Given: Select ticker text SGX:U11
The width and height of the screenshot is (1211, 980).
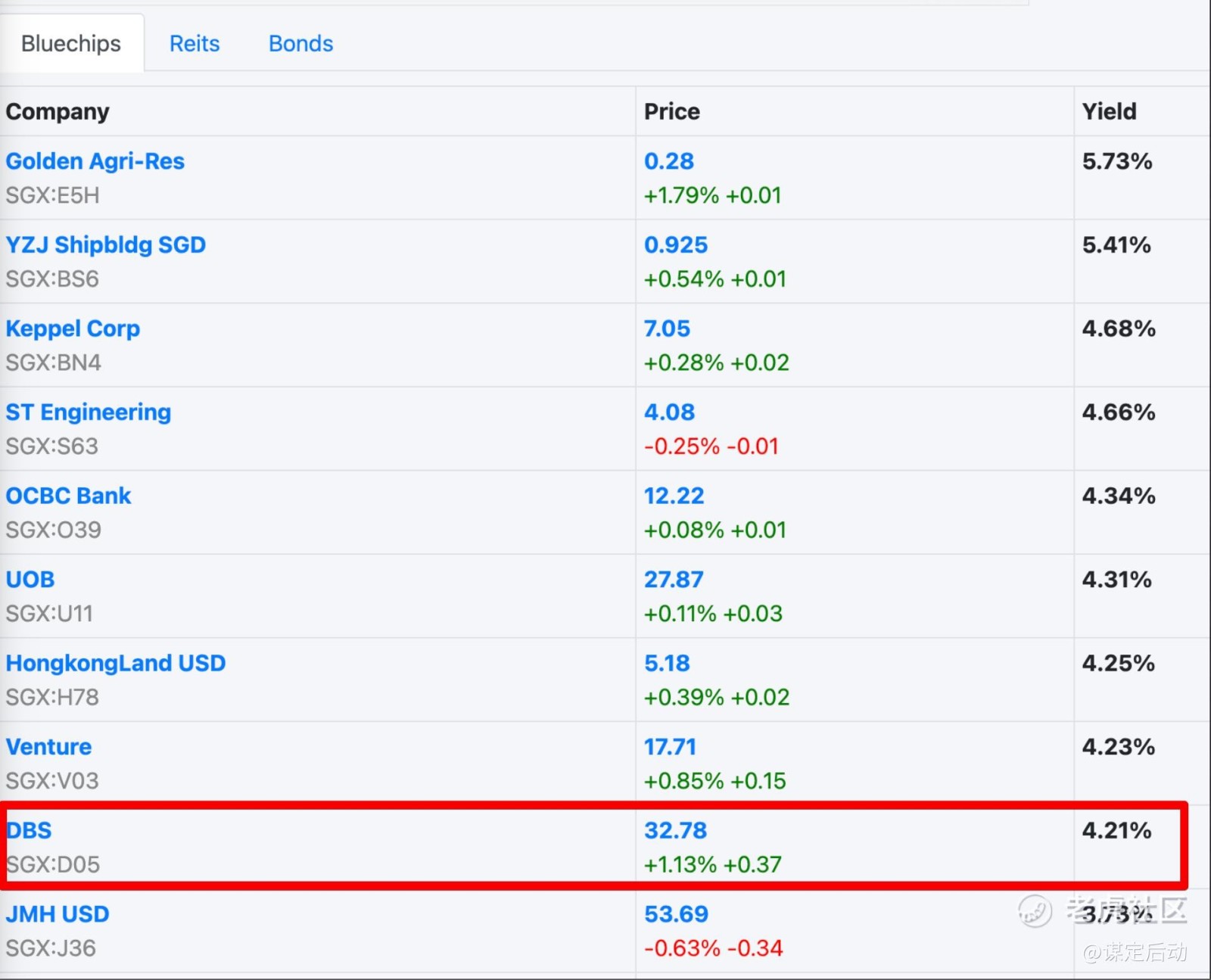Looking at the screenshot, I should click(x=49, y=614).
